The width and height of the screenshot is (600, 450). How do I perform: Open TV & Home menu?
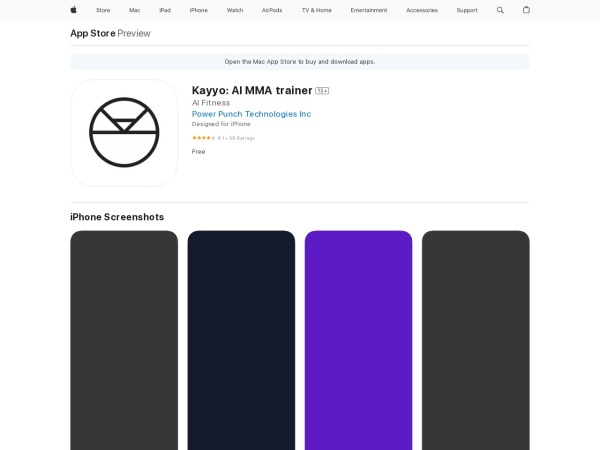point(316,10)
